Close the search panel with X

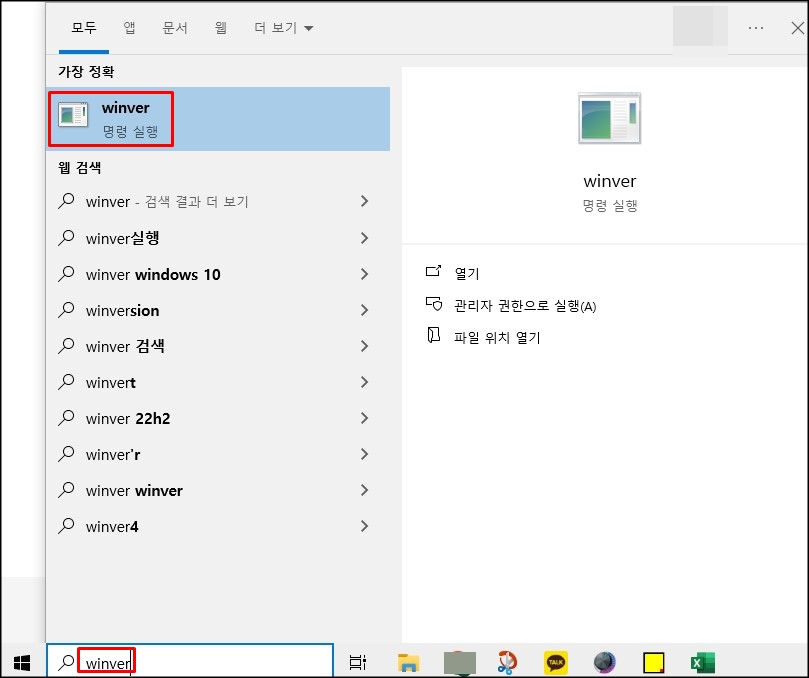[x=798, y=28]
